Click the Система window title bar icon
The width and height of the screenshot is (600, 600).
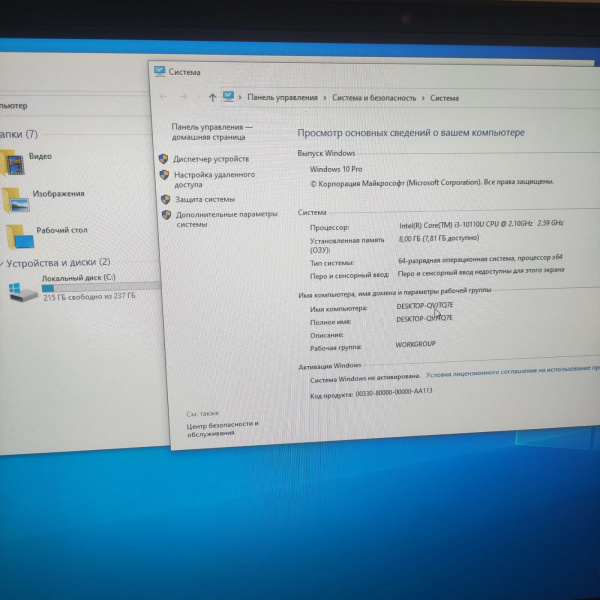point(160,71)
